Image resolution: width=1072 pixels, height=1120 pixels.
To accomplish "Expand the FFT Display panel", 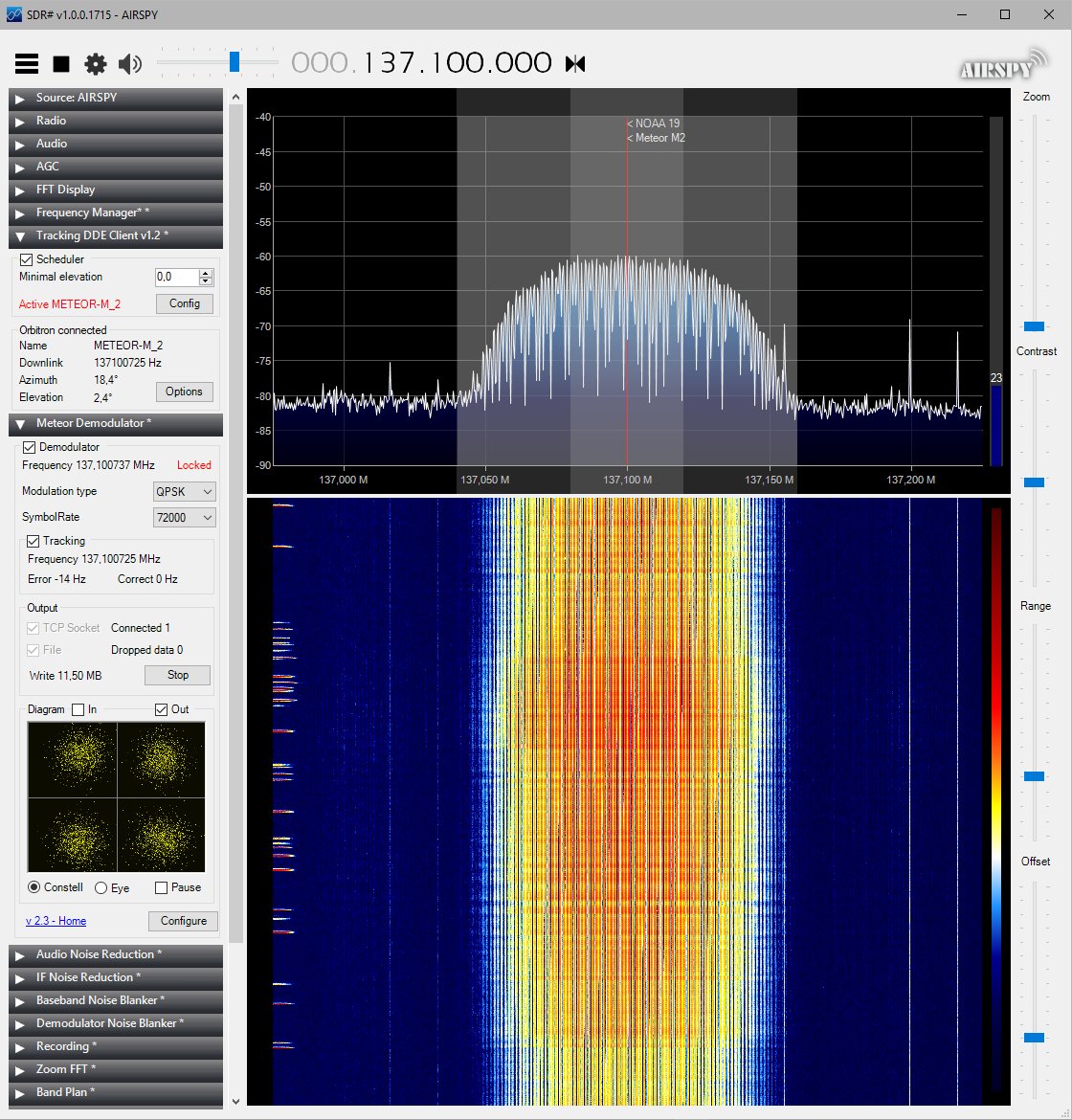I will click(116, 190).
